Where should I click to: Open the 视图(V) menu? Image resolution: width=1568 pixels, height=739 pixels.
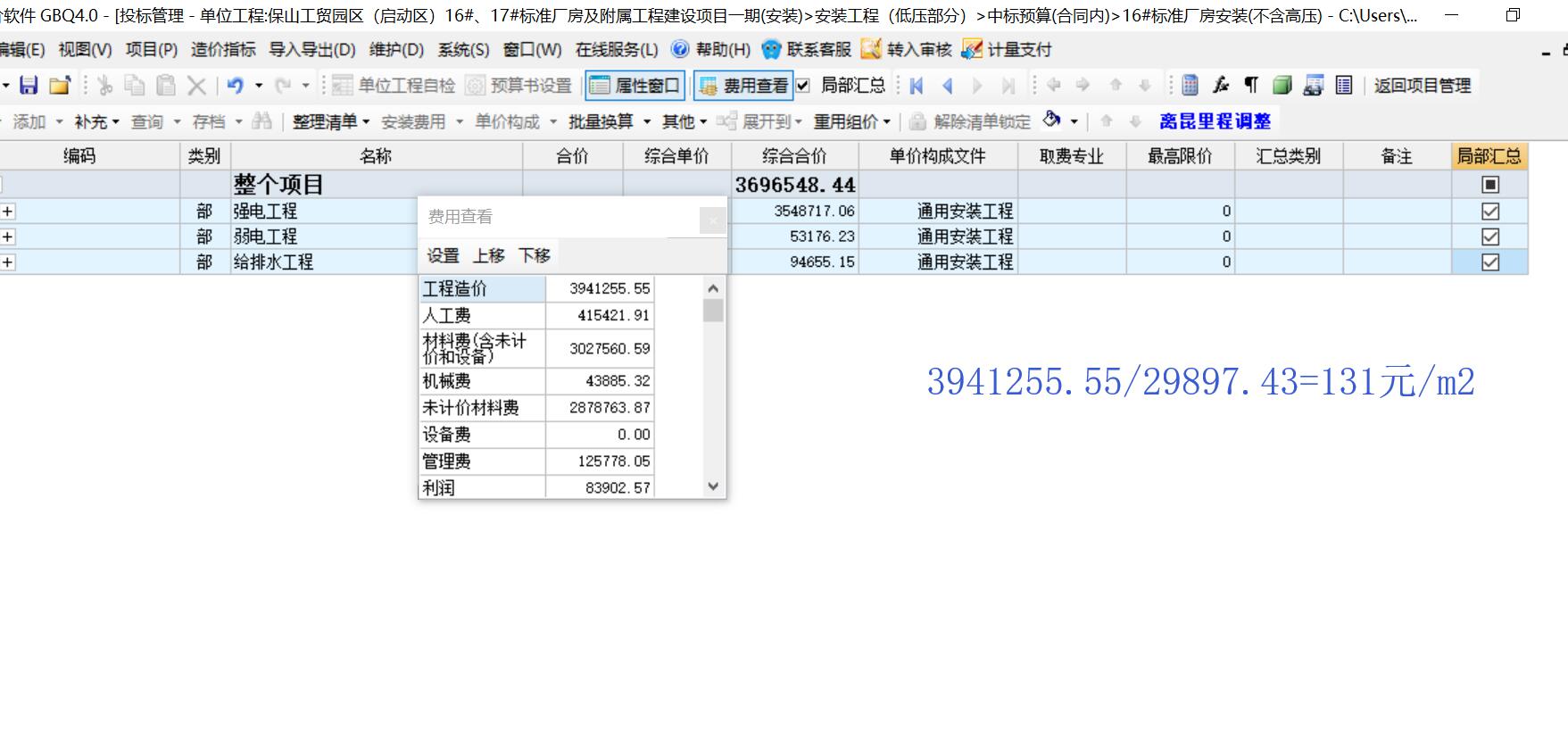coord(86,49)
